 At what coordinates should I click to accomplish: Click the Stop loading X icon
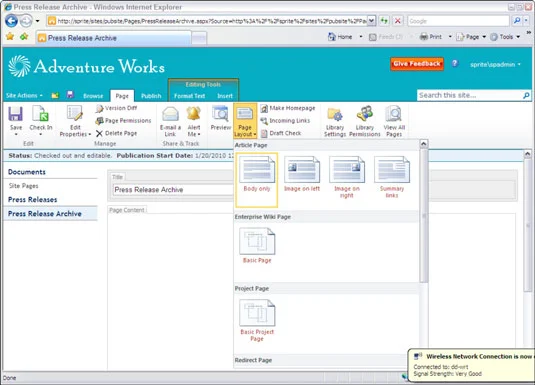[x=397, y=21]
